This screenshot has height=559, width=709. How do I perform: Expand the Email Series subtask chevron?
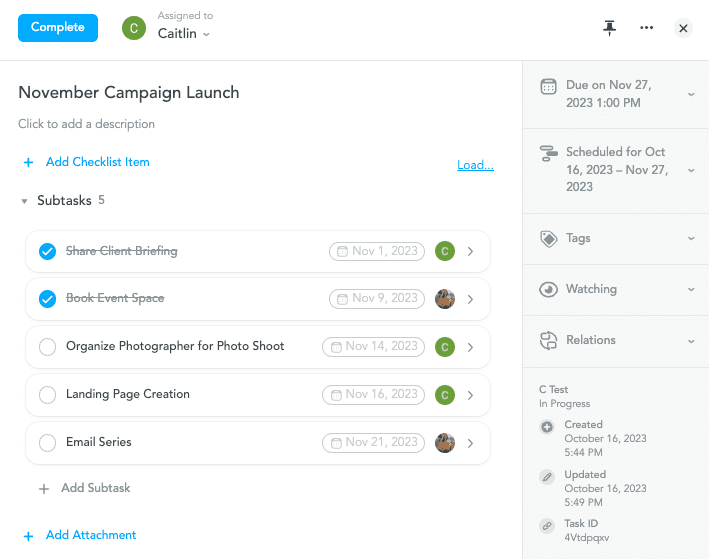pyautogui.click(x=471, y=443)
